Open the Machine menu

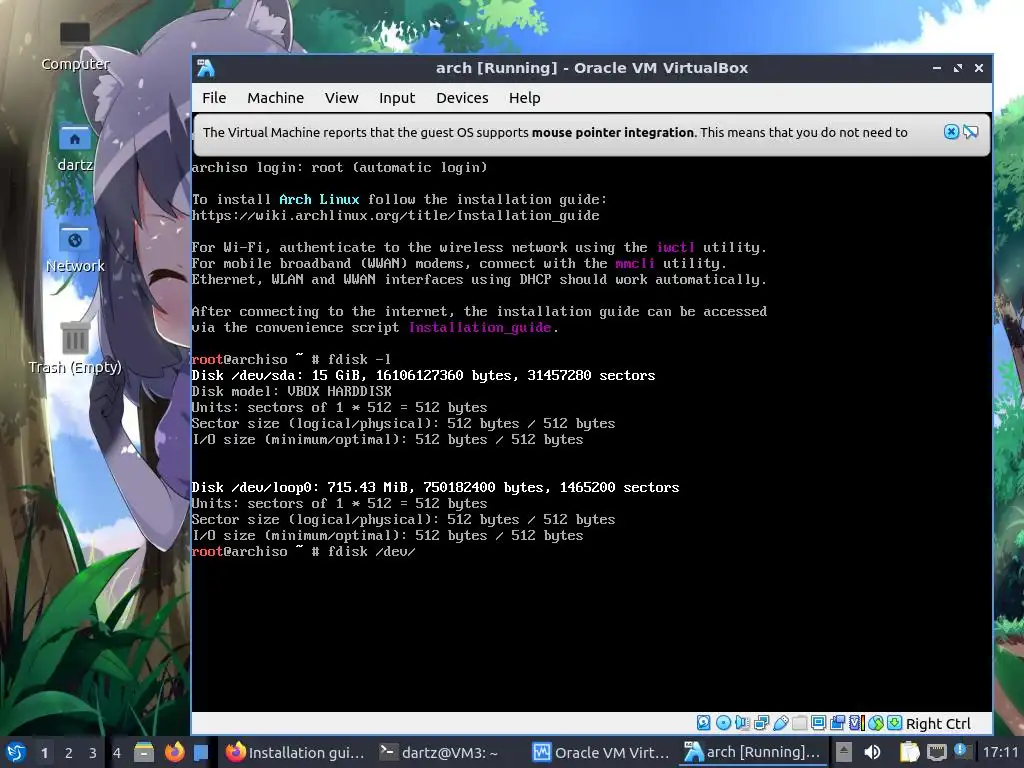275,98
